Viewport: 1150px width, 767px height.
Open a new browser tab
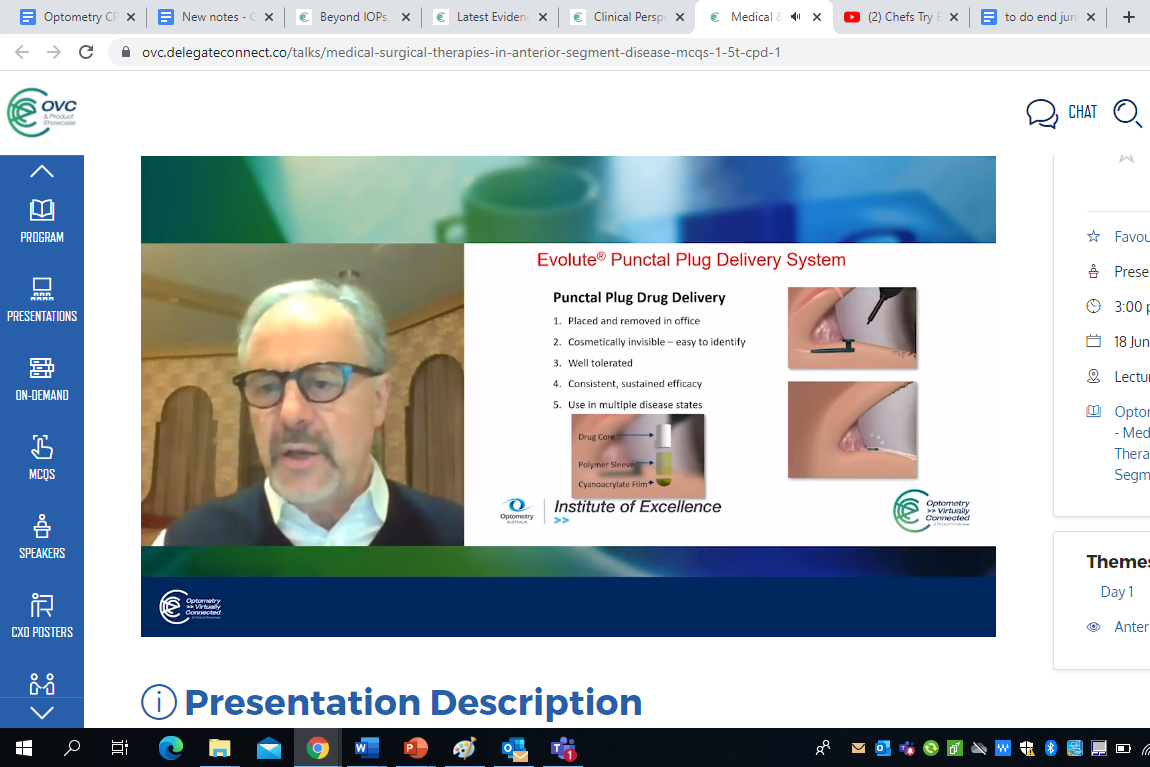1129,17
